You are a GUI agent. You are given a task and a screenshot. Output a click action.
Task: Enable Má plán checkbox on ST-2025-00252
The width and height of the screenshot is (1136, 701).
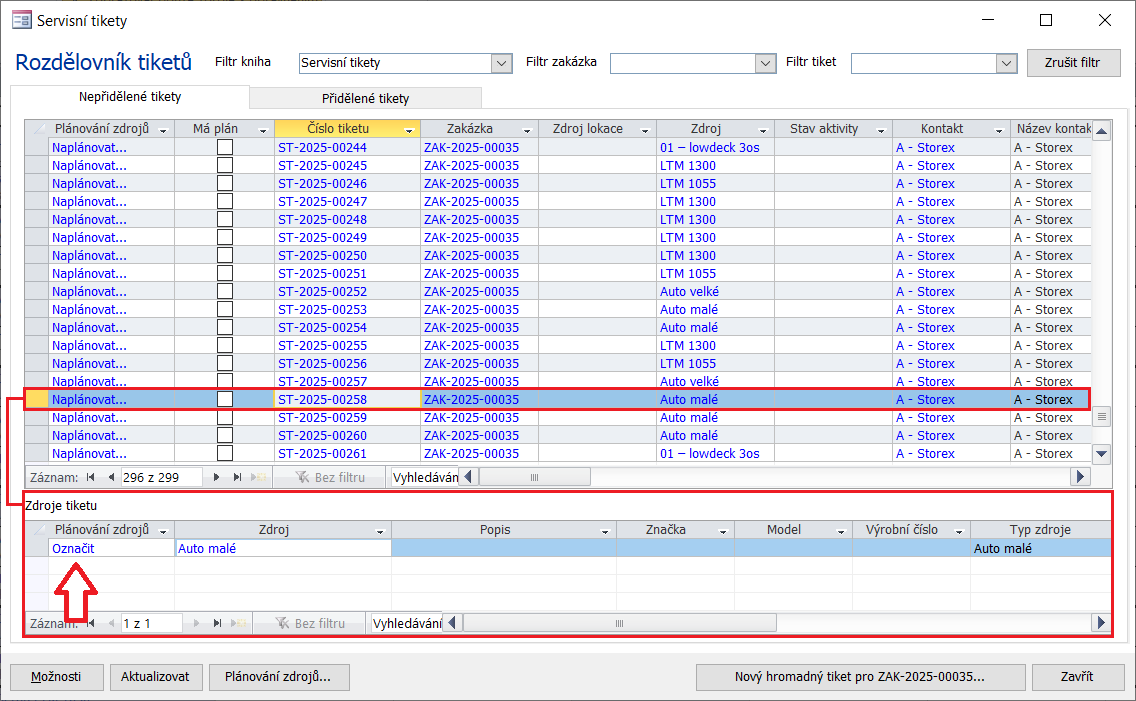click(x=225, y=291)
